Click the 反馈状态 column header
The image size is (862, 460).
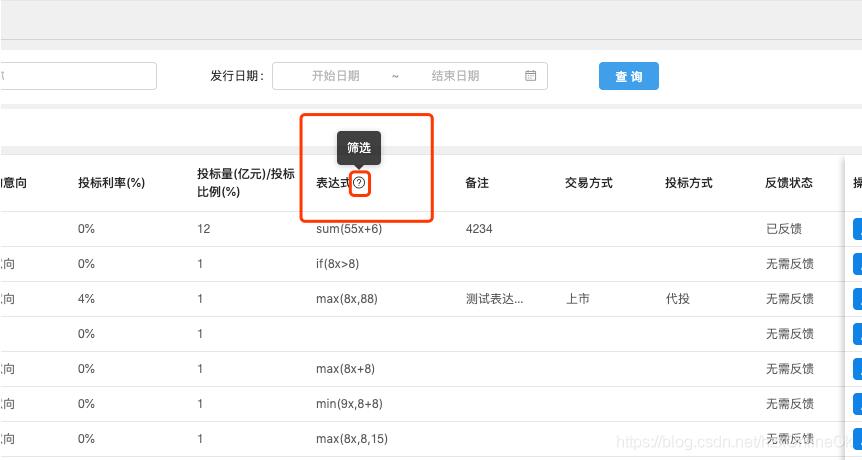(x=788, y=182)
